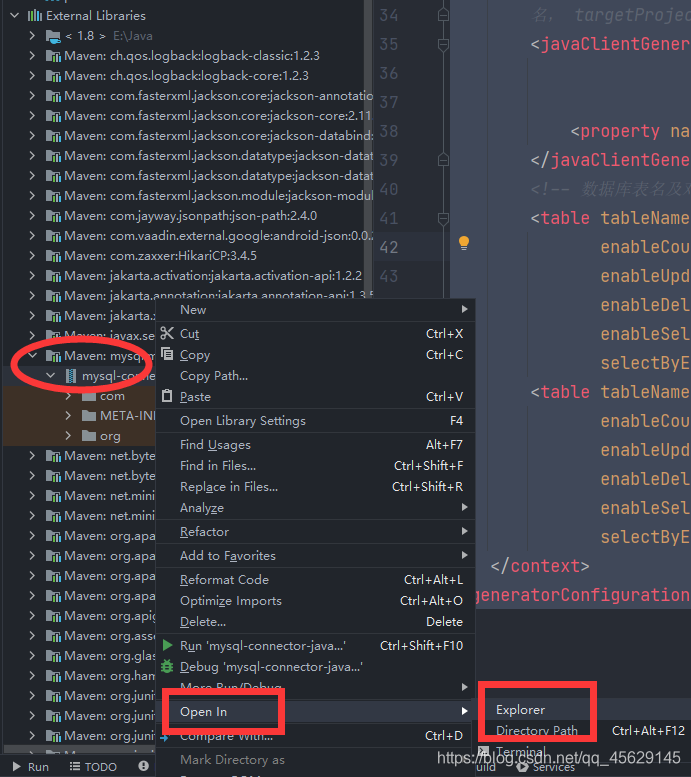Viewport: 691px width, 777px height.
Task: Click the yellow lightbulb intention icon
Action: 464,243
